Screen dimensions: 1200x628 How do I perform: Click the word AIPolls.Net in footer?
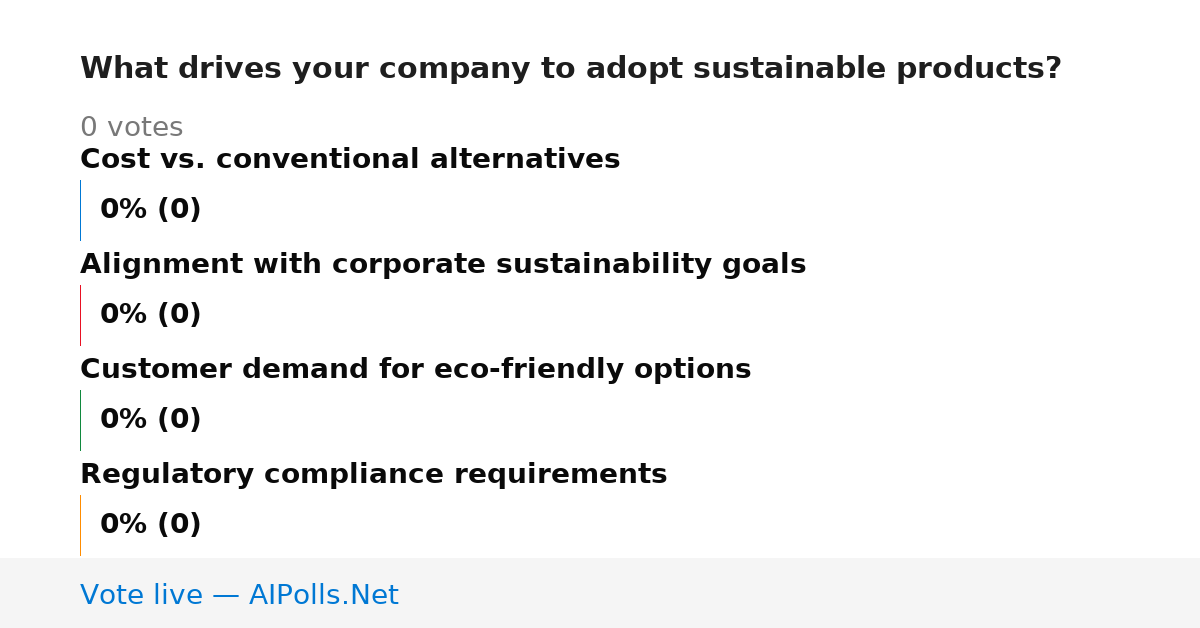tap(324, 595)
